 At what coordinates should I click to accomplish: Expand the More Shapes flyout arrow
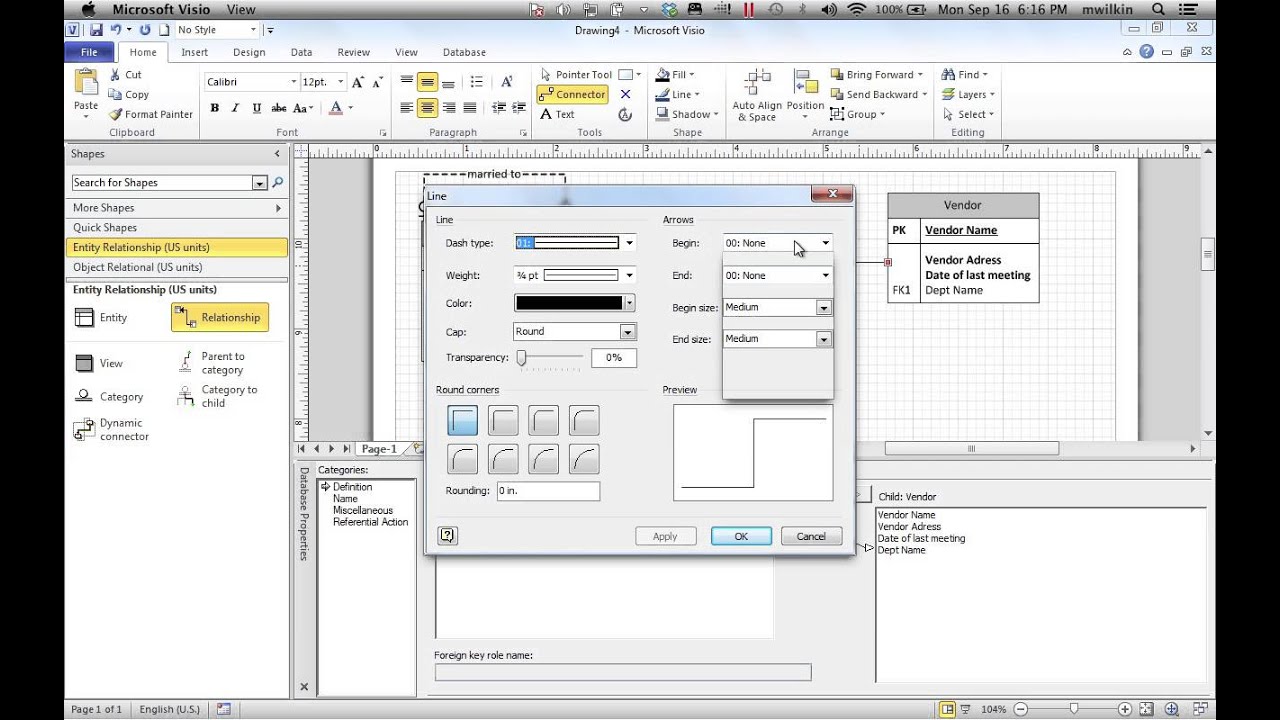pyautogui.click(x=278, y=208)
